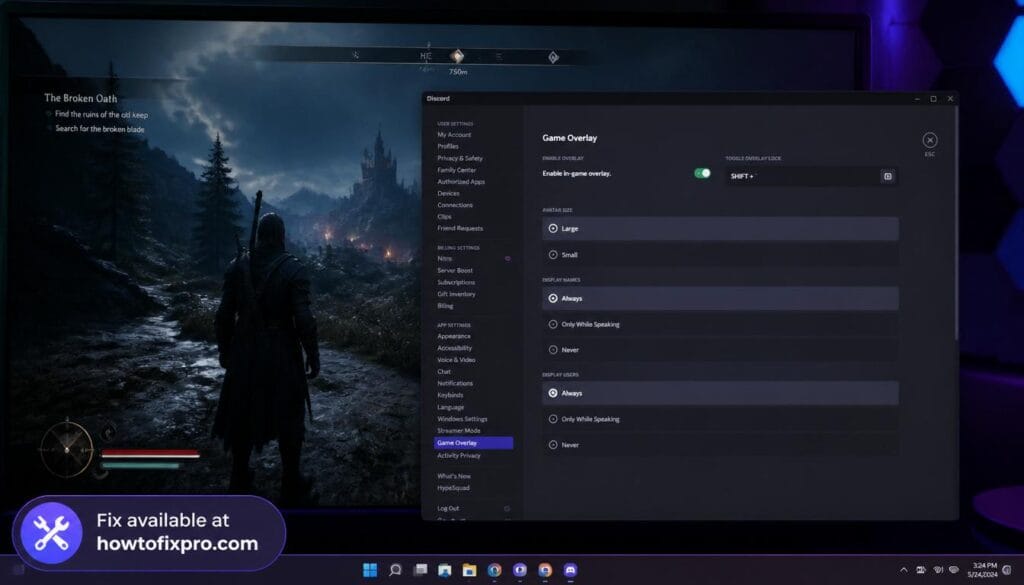Click the 750m waypoint marker on the game compass
Screen dimensions: 1024x585
tap(457, 57)
